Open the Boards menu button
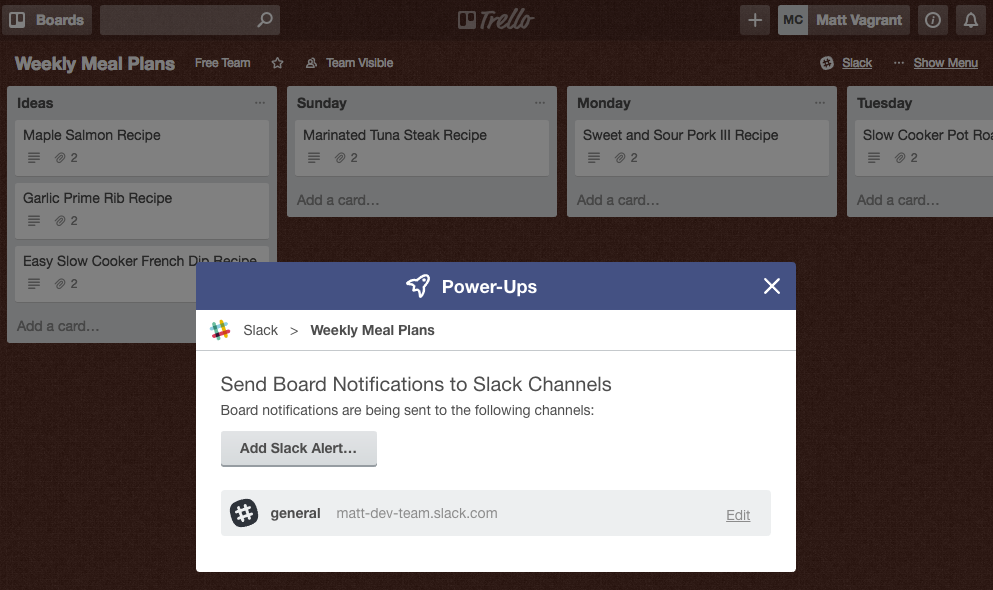This screenshot has height=590, width=993. (47, 20)
